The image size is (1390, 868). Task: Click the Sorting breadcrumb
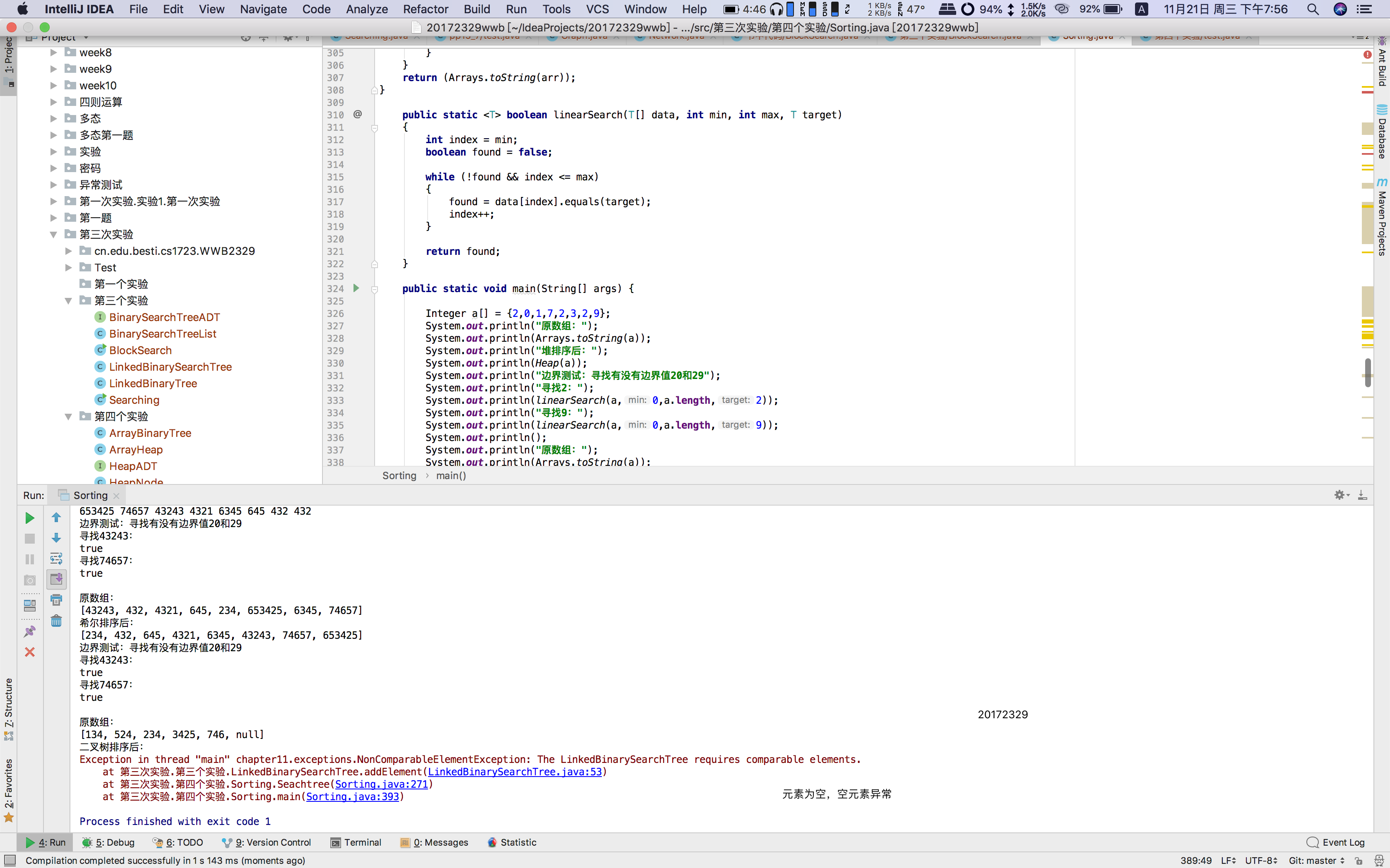[x=399, y=475]
